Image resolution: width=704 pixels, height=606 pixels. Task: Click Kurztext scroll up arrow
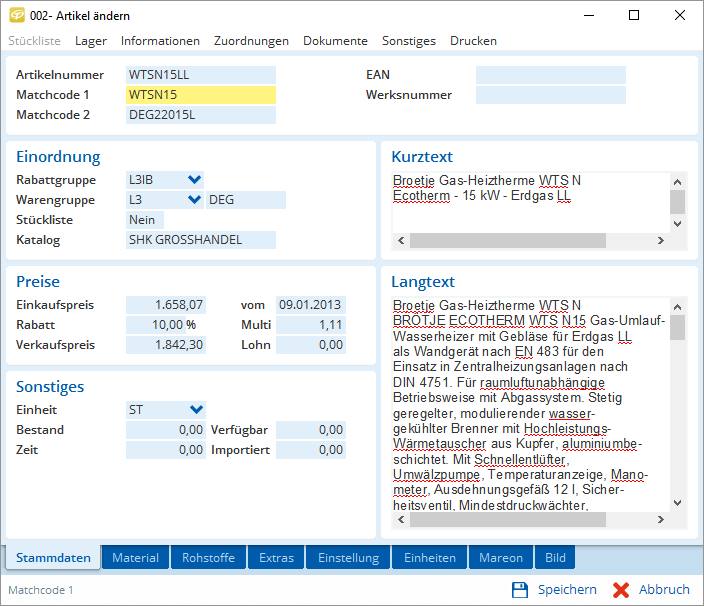point(678,182)
